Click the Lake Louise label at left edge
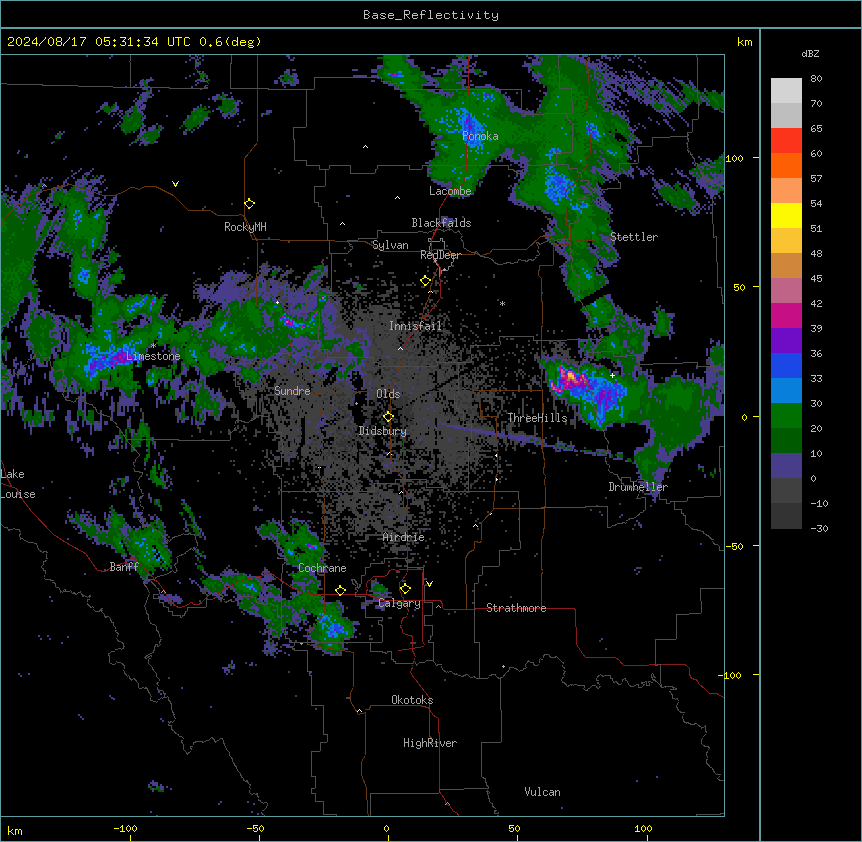The width and height of the screenshot is (862, 842). (x=18, y=484)
